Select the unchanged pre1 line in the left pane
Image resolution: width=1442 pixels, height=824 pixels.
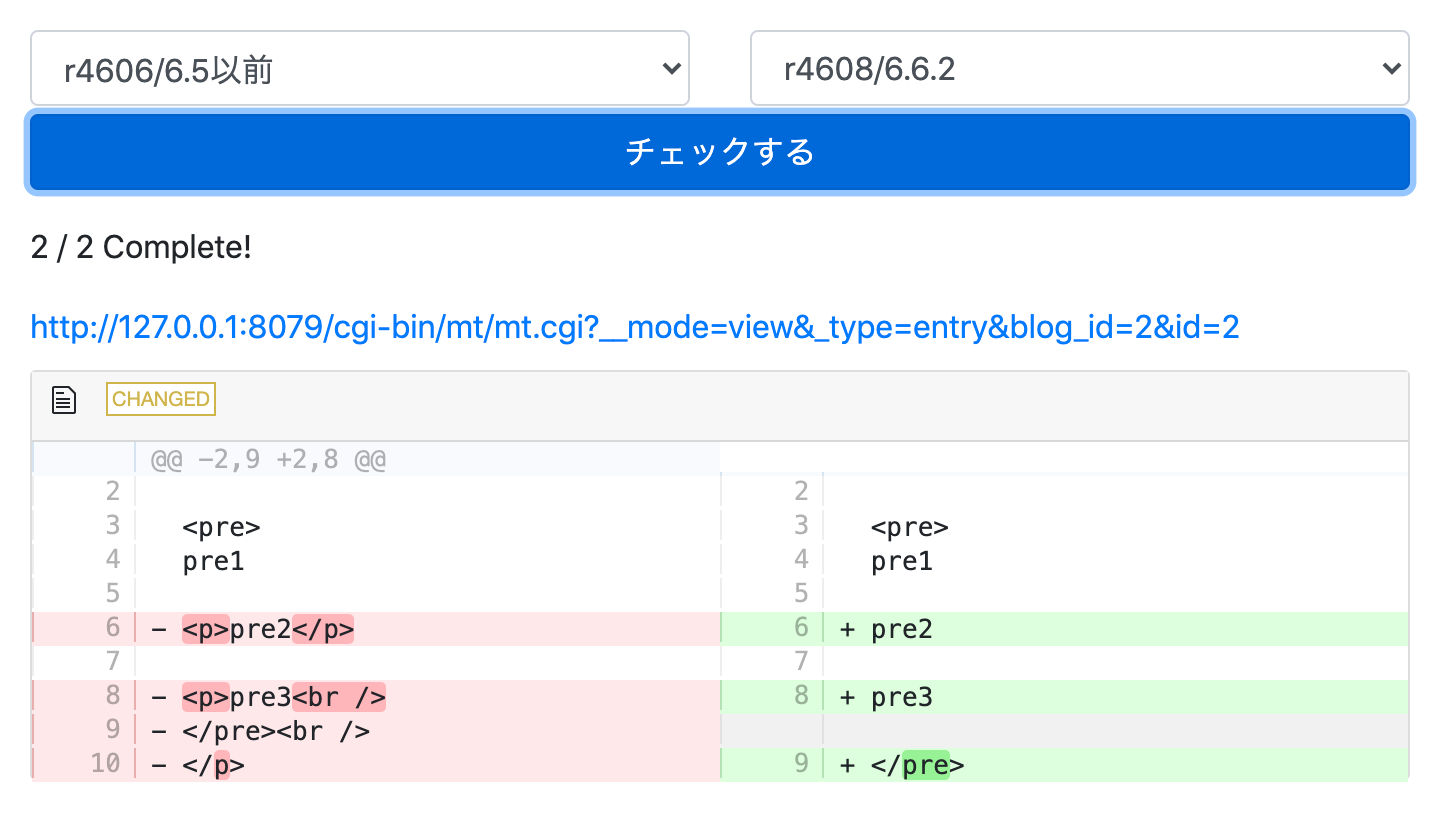[212, 560]
